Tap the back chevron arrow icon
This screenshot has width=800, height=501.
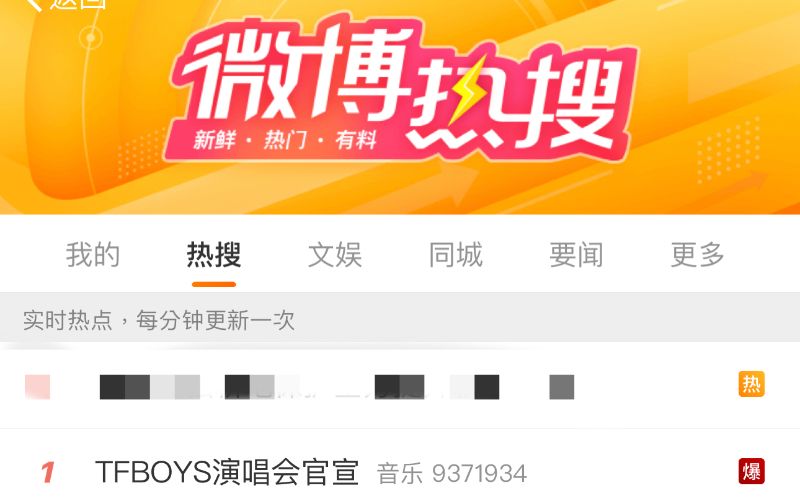(x=34, y=4)
